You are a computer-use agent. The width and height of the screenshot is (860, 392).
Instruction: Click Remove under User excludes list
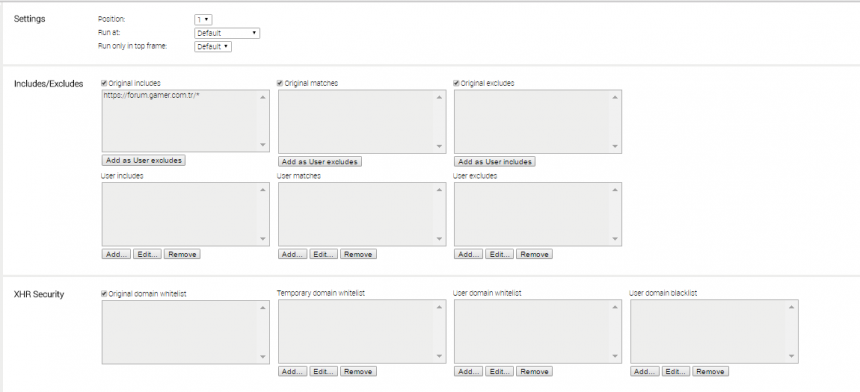pos(534,254)
